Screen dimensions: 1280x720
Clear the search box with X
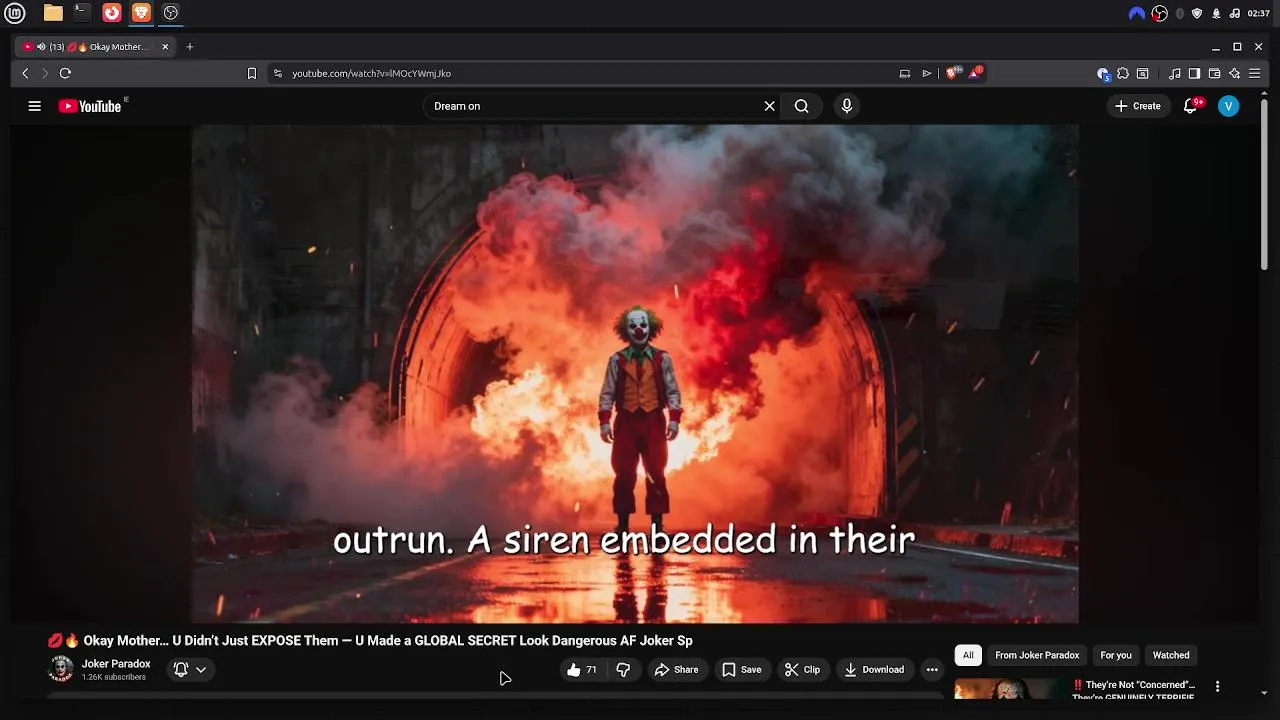coord(769,106)
